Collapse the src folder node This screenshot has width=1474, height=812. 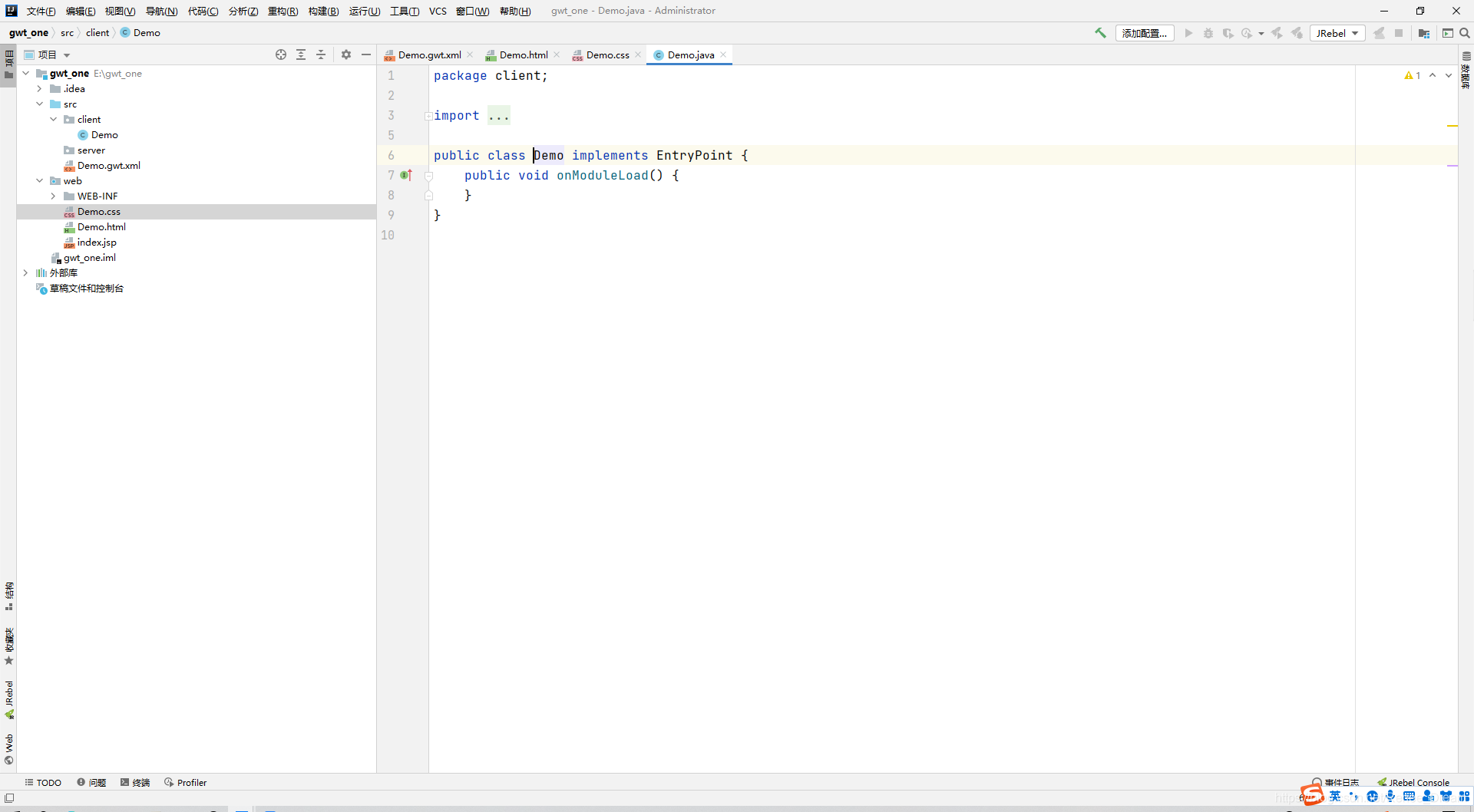[x=40, y=104]
